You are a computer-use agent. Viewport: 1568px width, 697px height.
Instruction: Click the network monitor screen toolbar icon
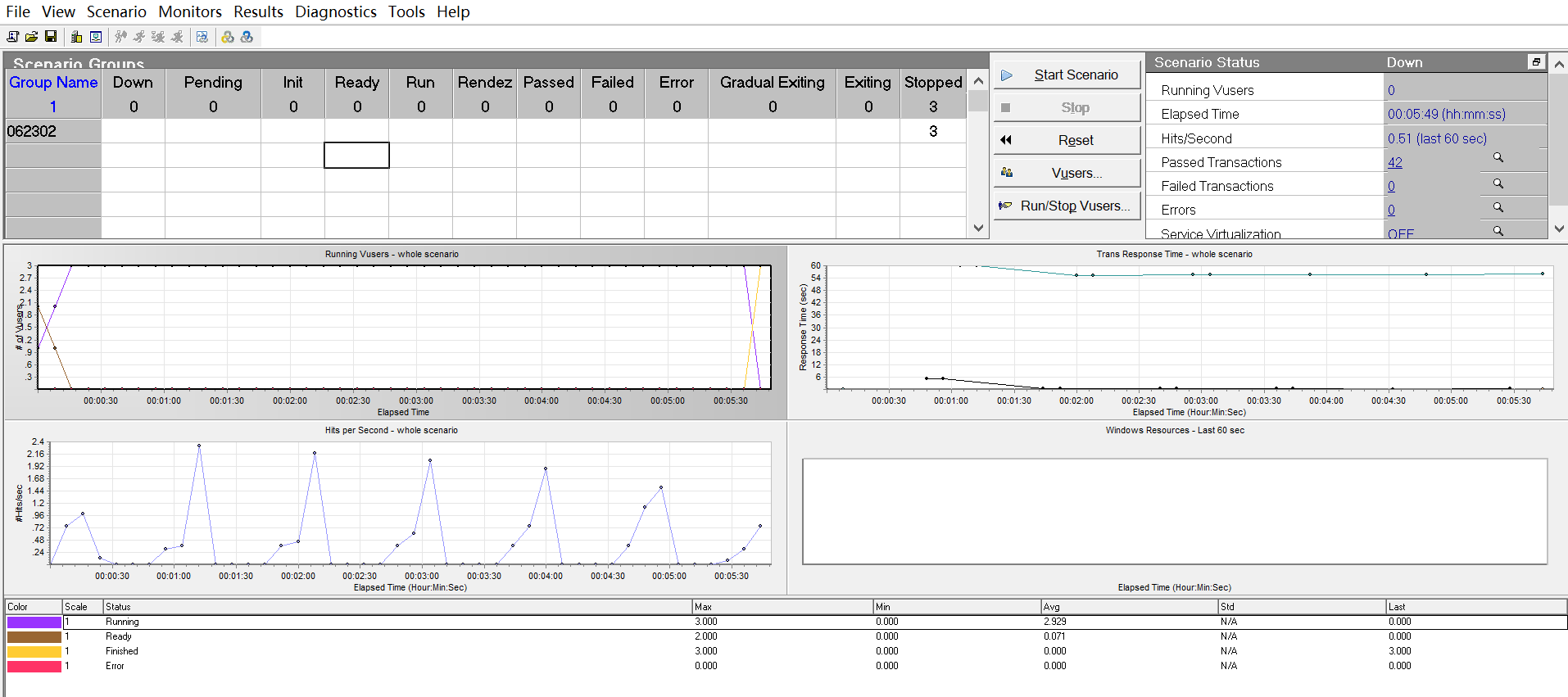96,37
